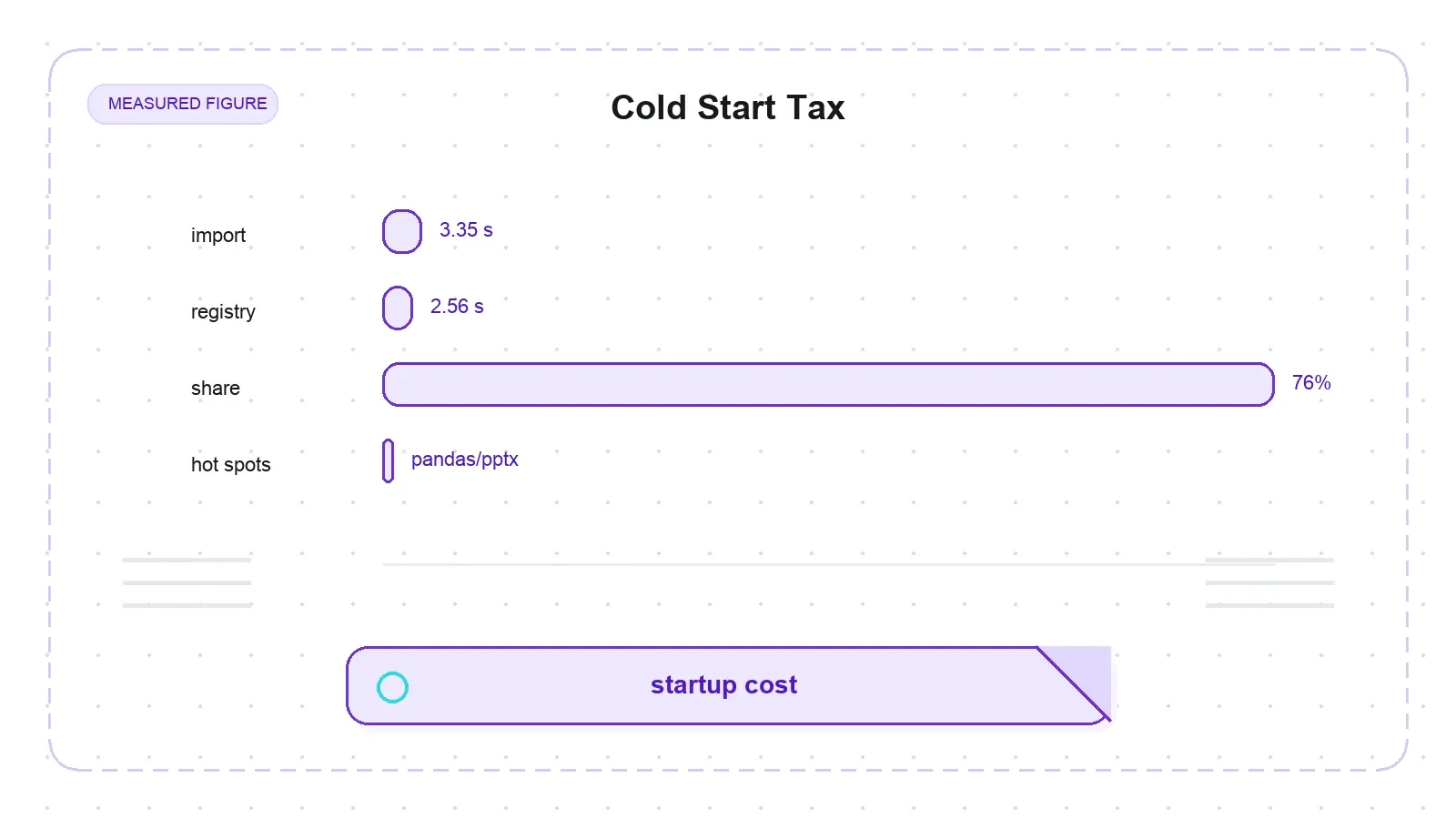Click the startup cost banner label

(723, 684)
